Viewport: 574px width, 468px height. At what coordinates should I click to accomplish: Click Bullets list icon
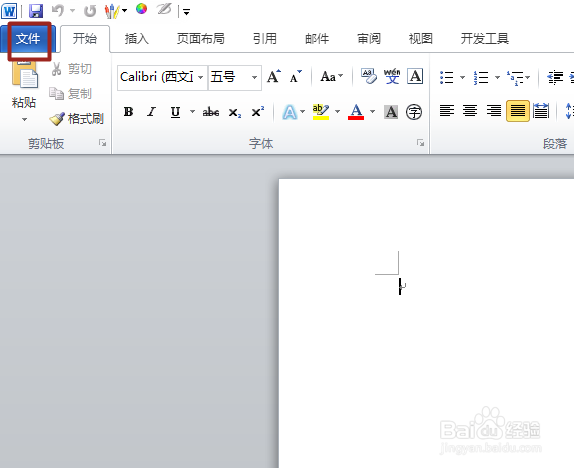[447, 77]
